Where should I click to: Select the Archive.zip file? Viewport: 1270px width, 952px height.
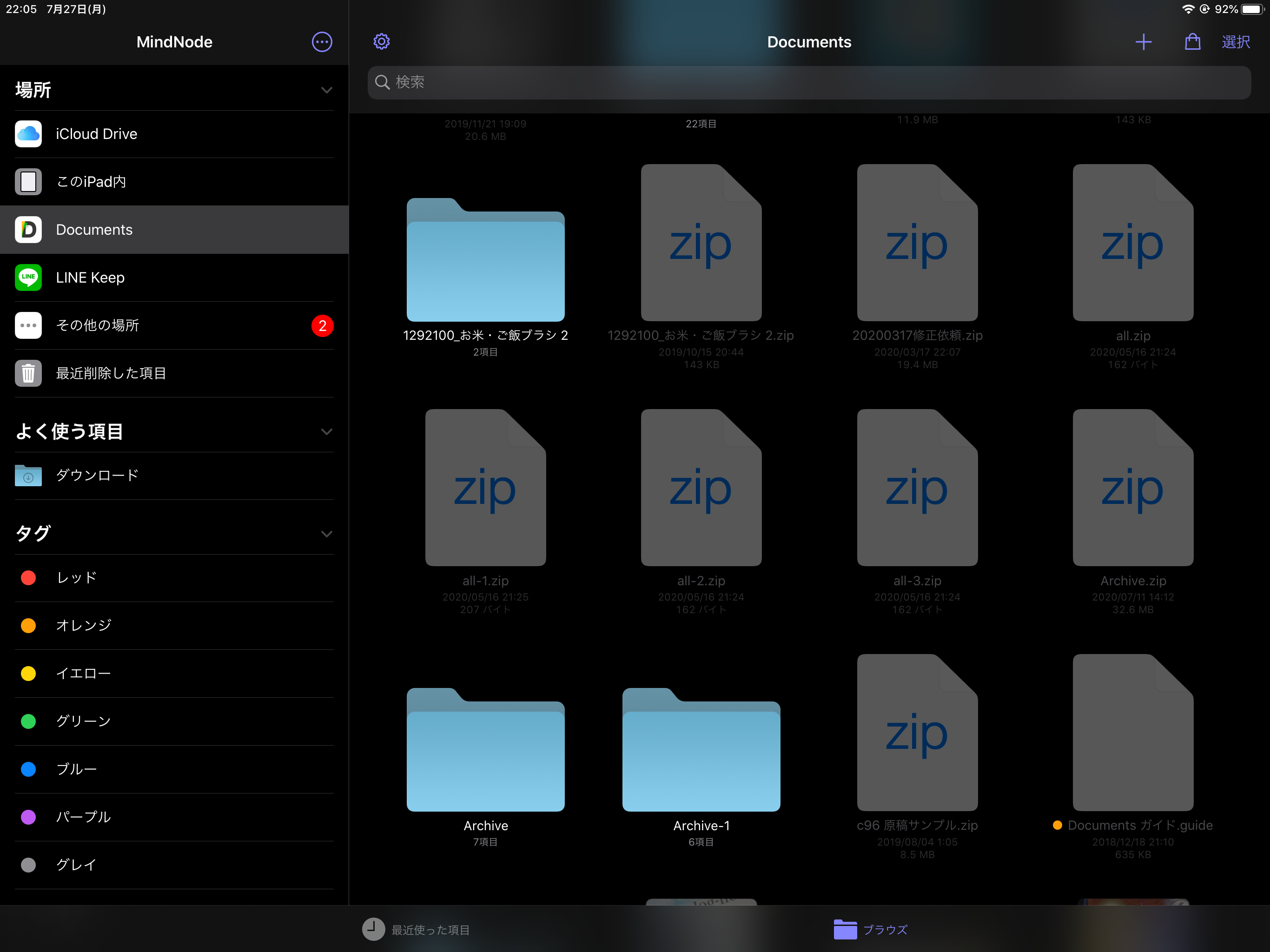[1133, 512]
